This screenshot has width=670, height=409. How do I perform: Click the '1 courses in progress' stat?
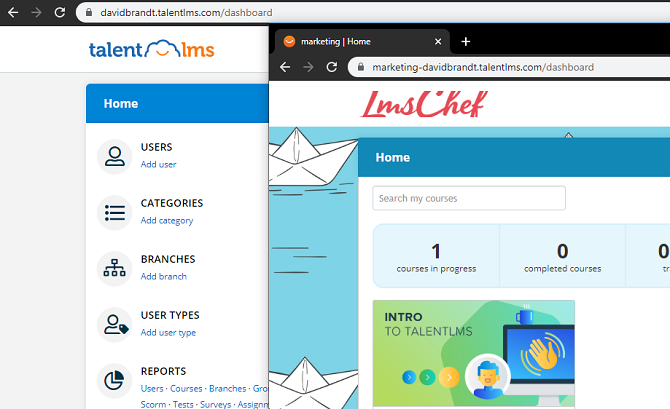click(x=436, y=256)
